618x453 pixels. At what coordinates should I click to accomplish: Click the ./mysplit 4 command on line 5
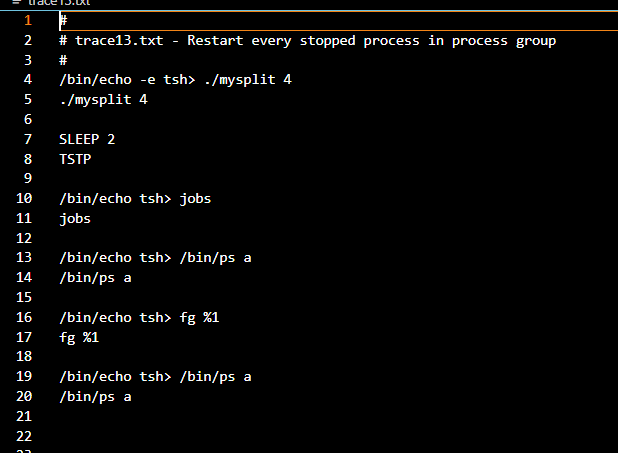[103, 99]
